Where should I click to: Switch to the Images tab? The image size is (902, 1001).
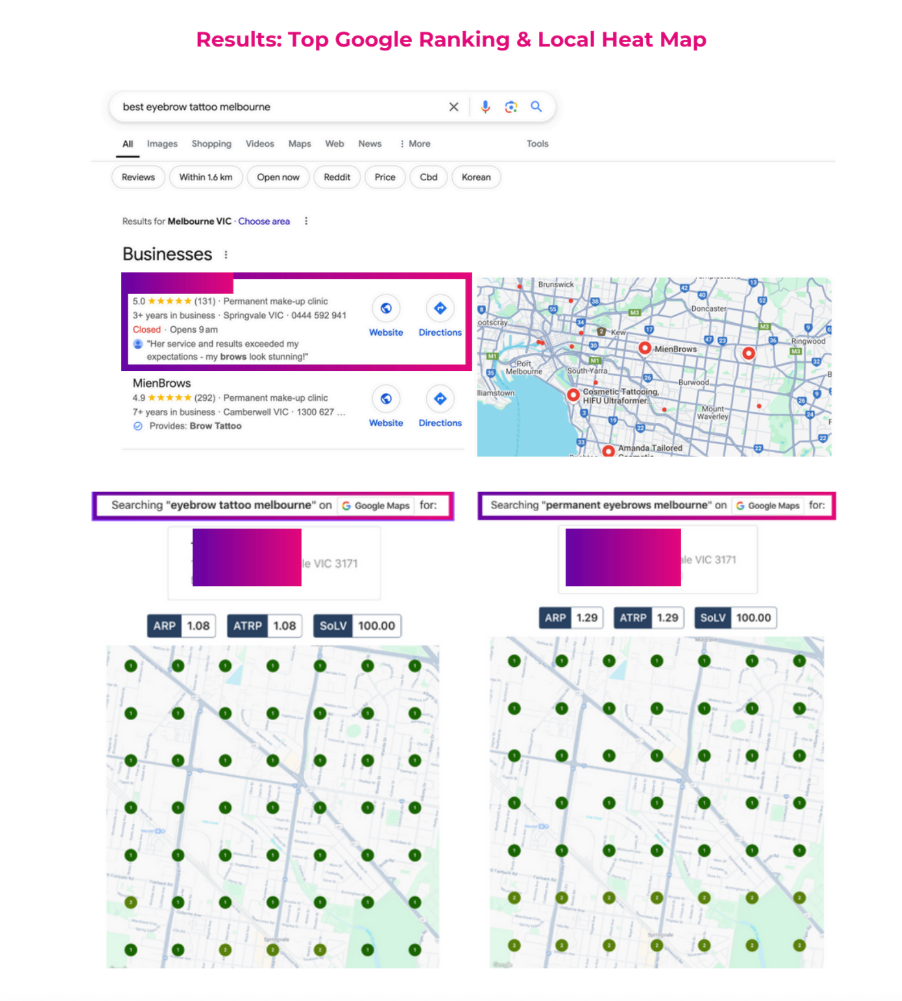[162, 144]
